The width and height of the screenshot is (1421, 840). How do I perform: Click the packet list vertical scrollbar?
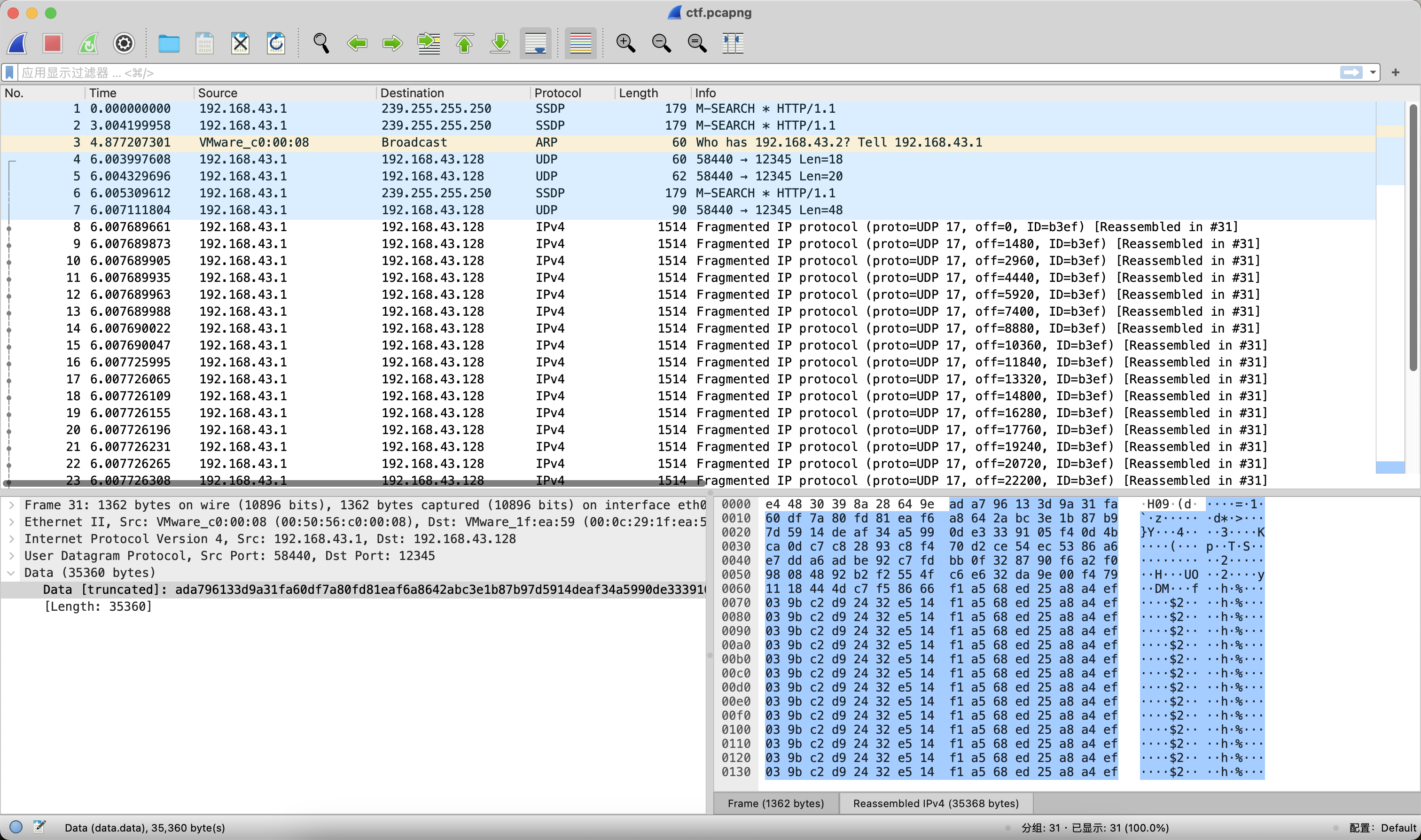(x=1413, y=238)
